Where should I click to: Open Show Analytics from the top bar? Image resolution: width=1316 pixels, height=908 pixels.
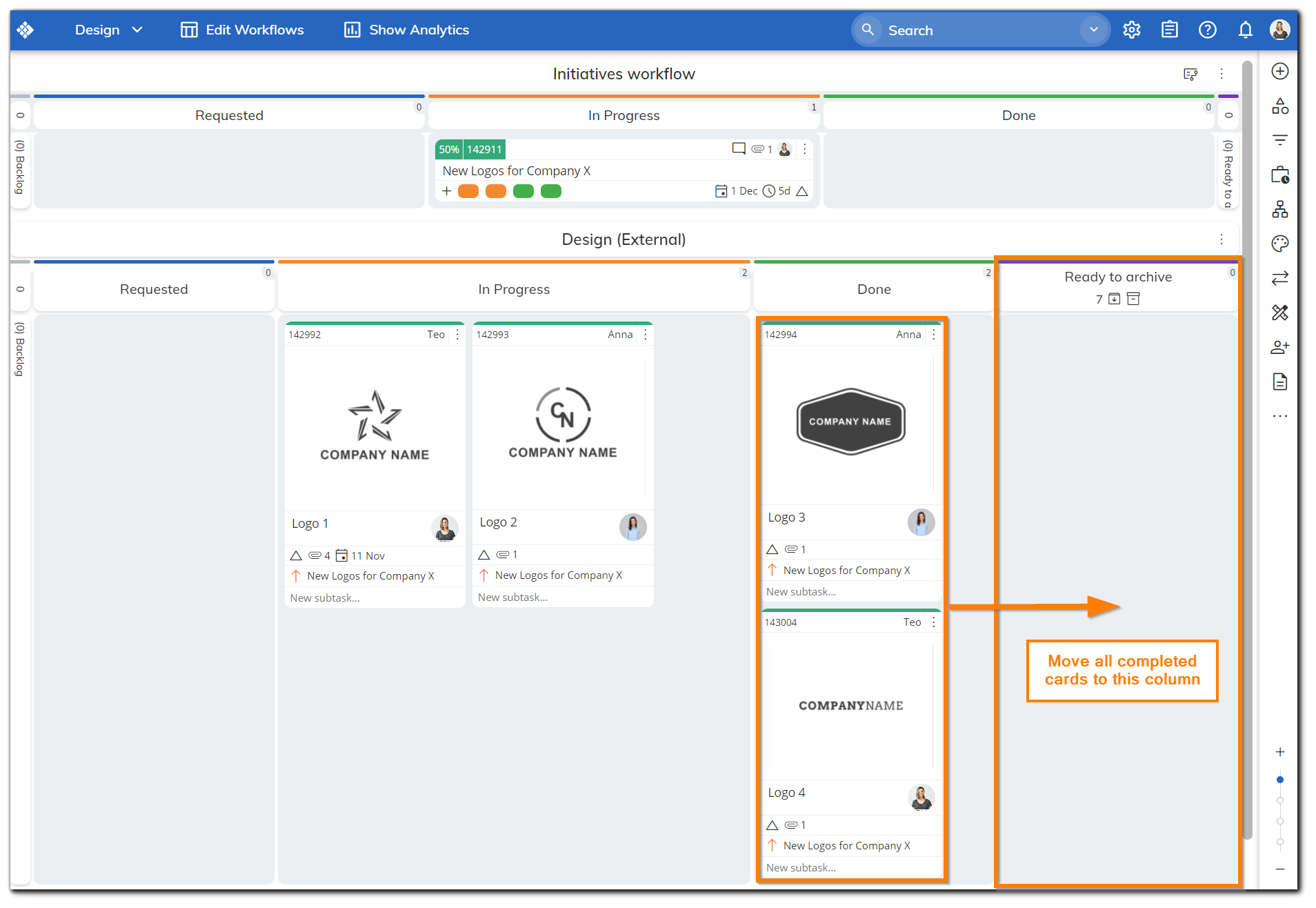click(x=406, y=30)
